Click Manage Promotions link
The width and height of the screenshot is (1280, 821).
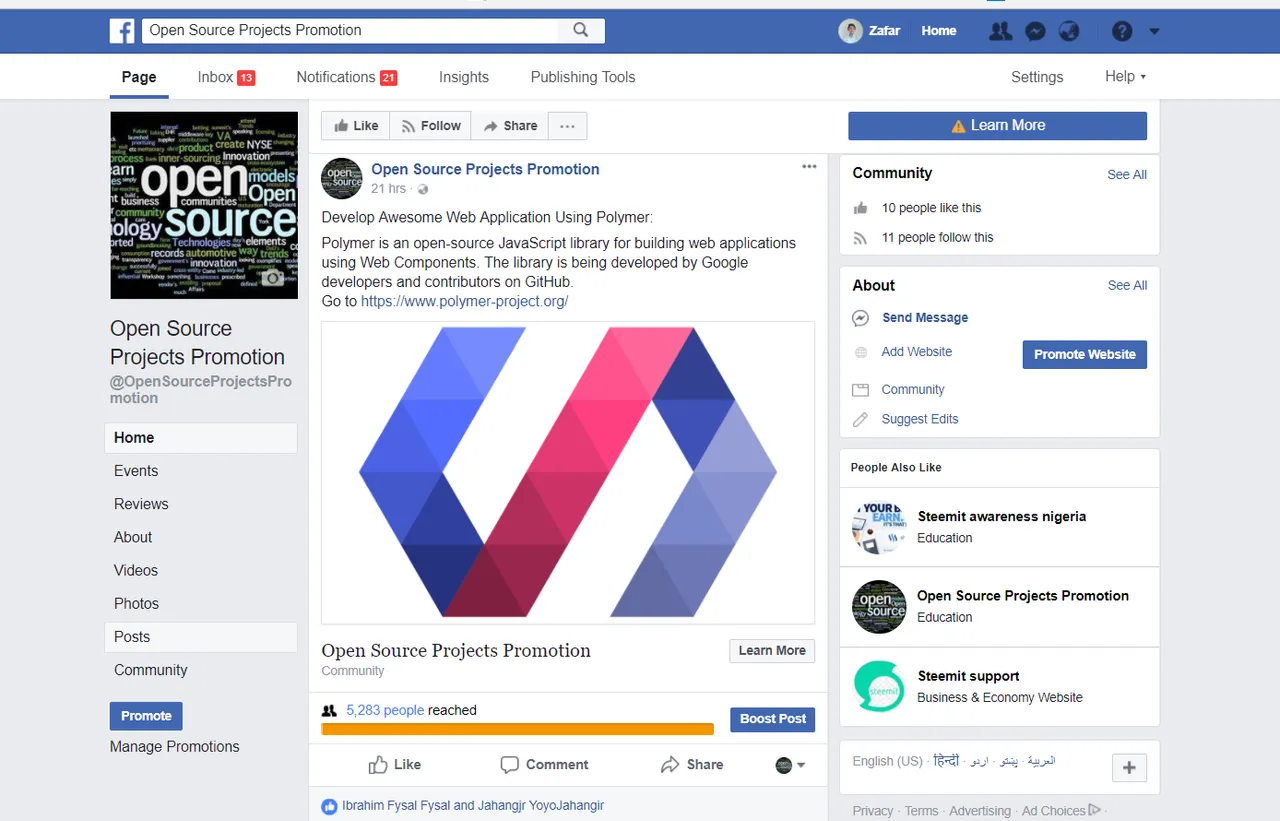[x=175, y=747]
